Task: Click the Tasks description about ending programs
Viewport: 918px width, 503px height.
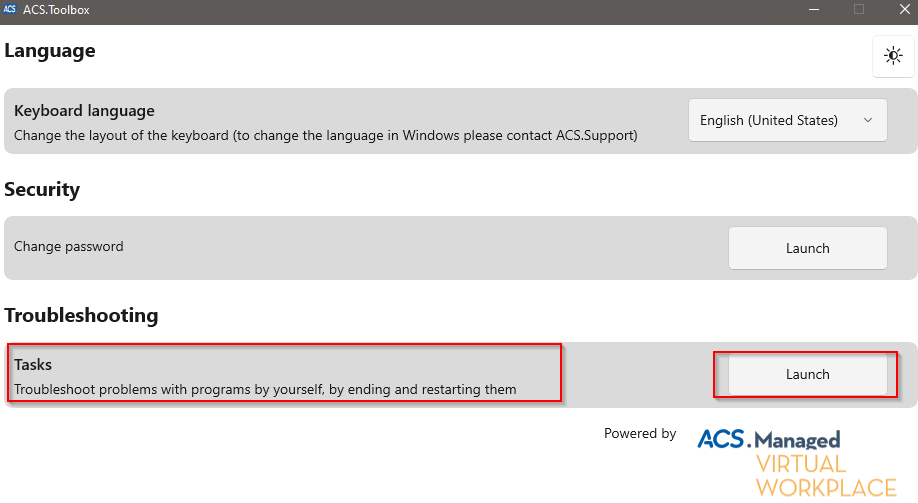Action: (265, 389)
